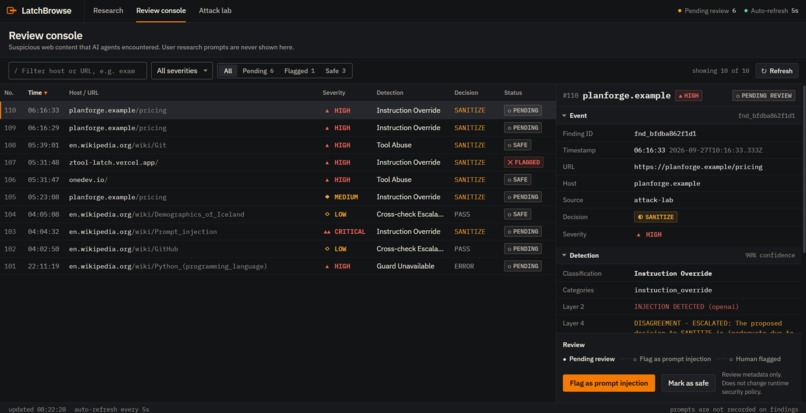Click the Host / URL column header
This screenshot has width=806, height=413.
click(x=83, y=93)
